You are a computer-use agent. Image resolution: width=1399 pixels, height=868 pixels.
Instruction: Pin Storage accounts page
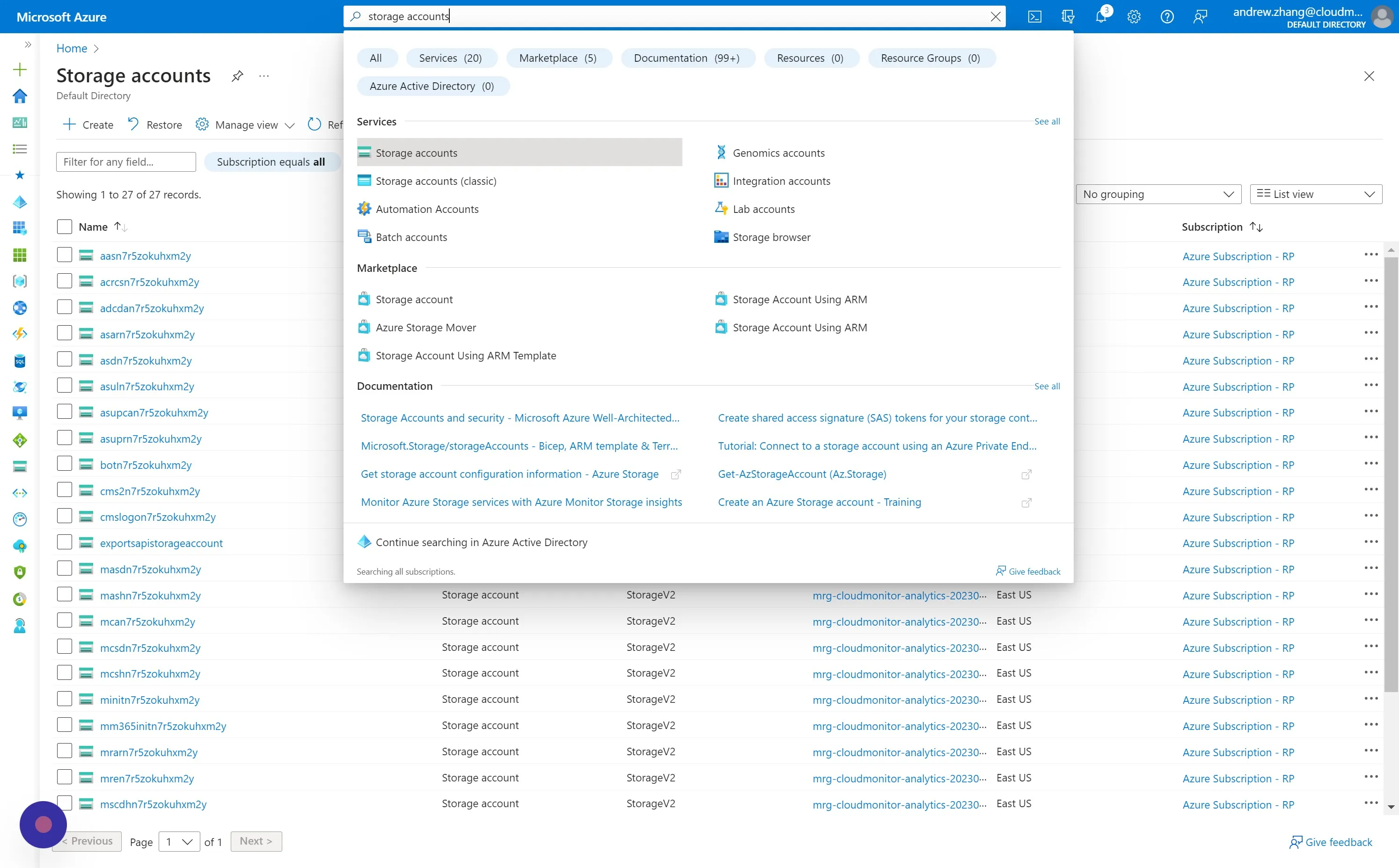[x=237, y=76]
